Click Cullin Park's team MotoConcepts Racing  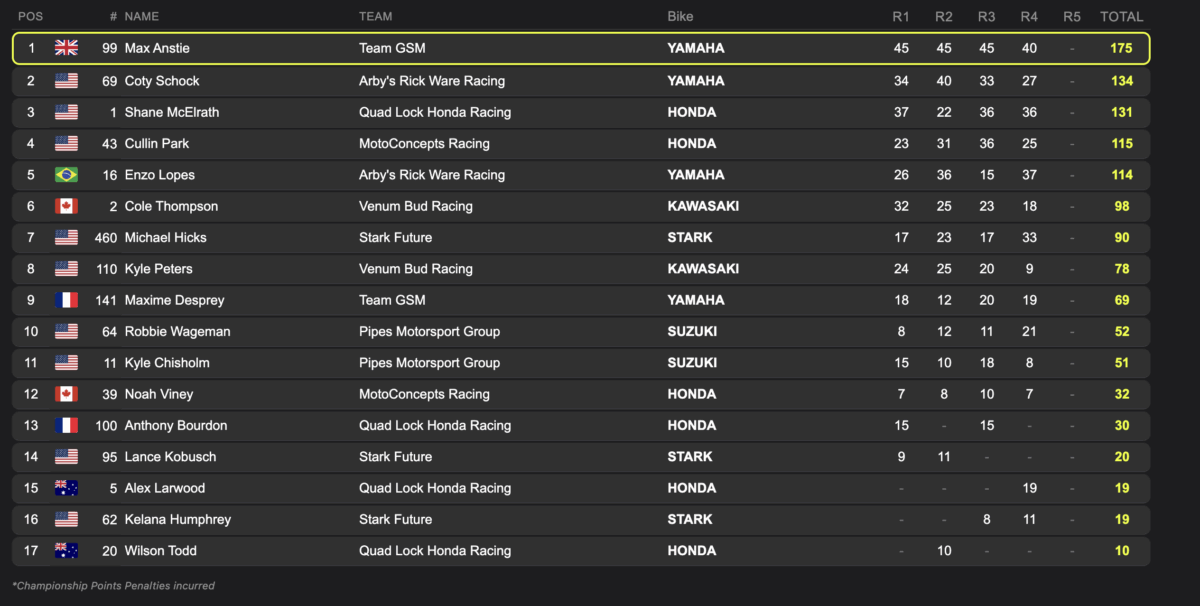pyautogui.click(x=424, y=144)
